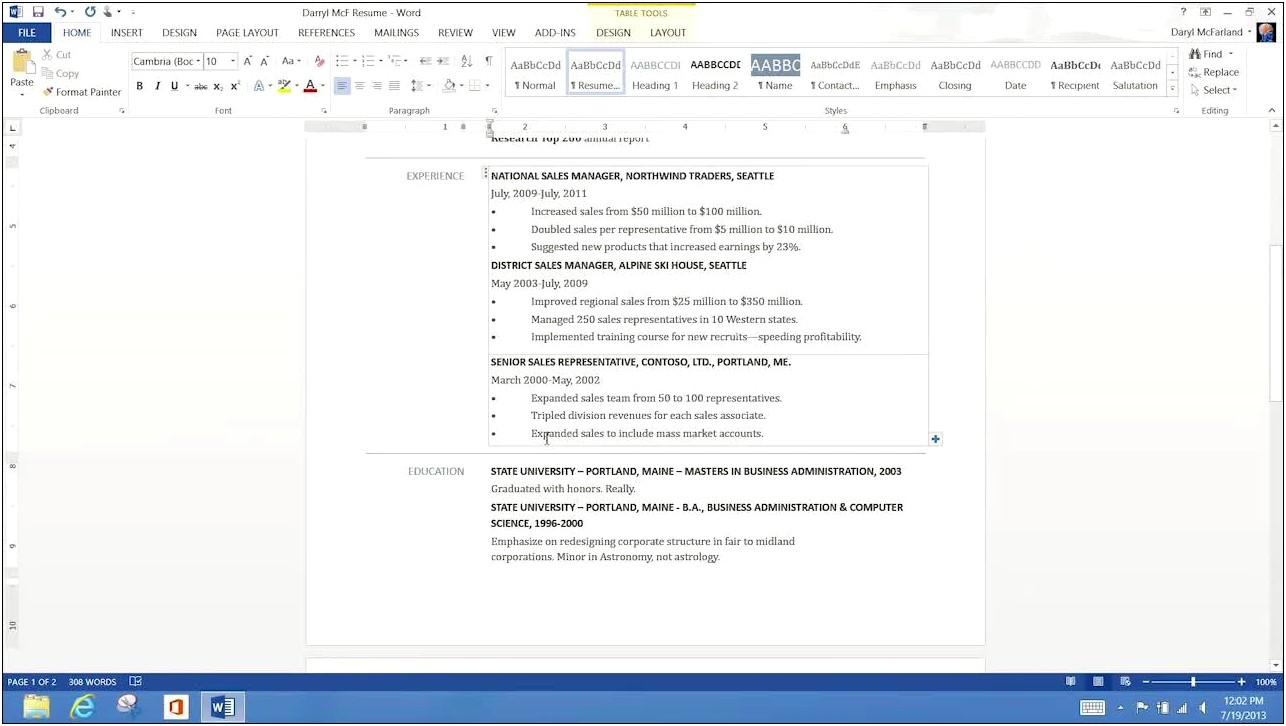Click the Line Spacing icon
The width and height of the screenshot is (1286, 726).
pyautogui.click(x=417, y=86)
